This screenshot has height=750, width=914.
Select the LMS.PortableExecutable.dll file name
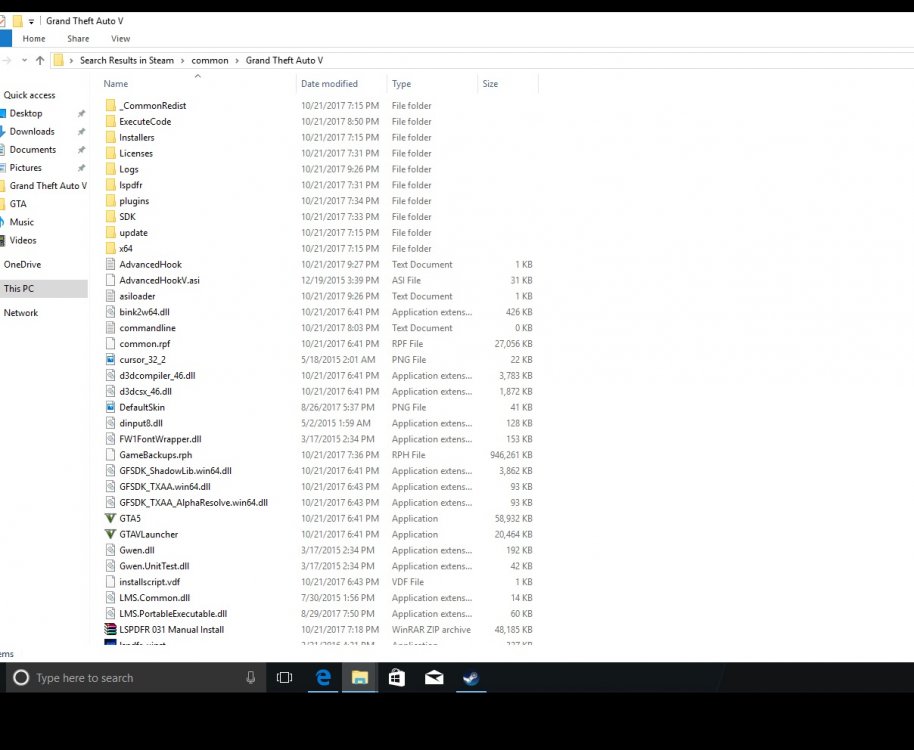[x=173, y=614]
